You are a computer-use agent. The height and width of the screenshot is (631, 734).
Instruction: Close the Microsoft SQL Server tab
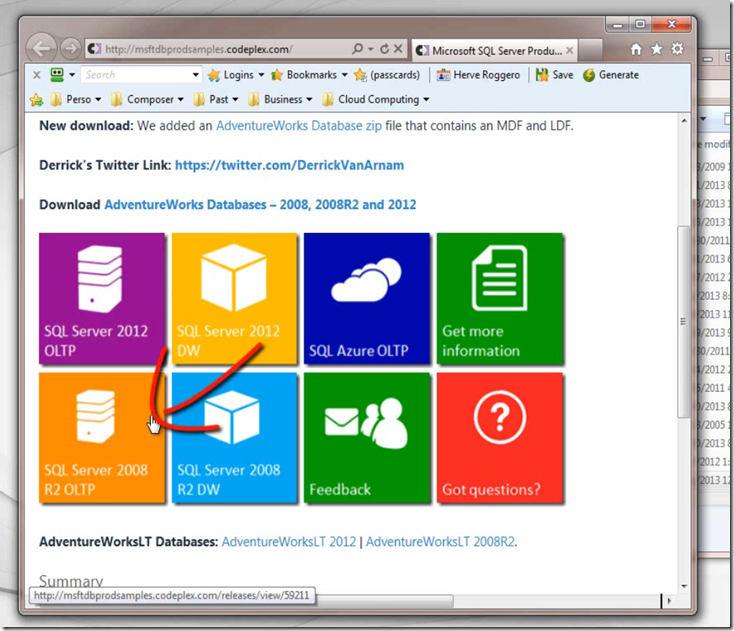(x=570, y=50)
